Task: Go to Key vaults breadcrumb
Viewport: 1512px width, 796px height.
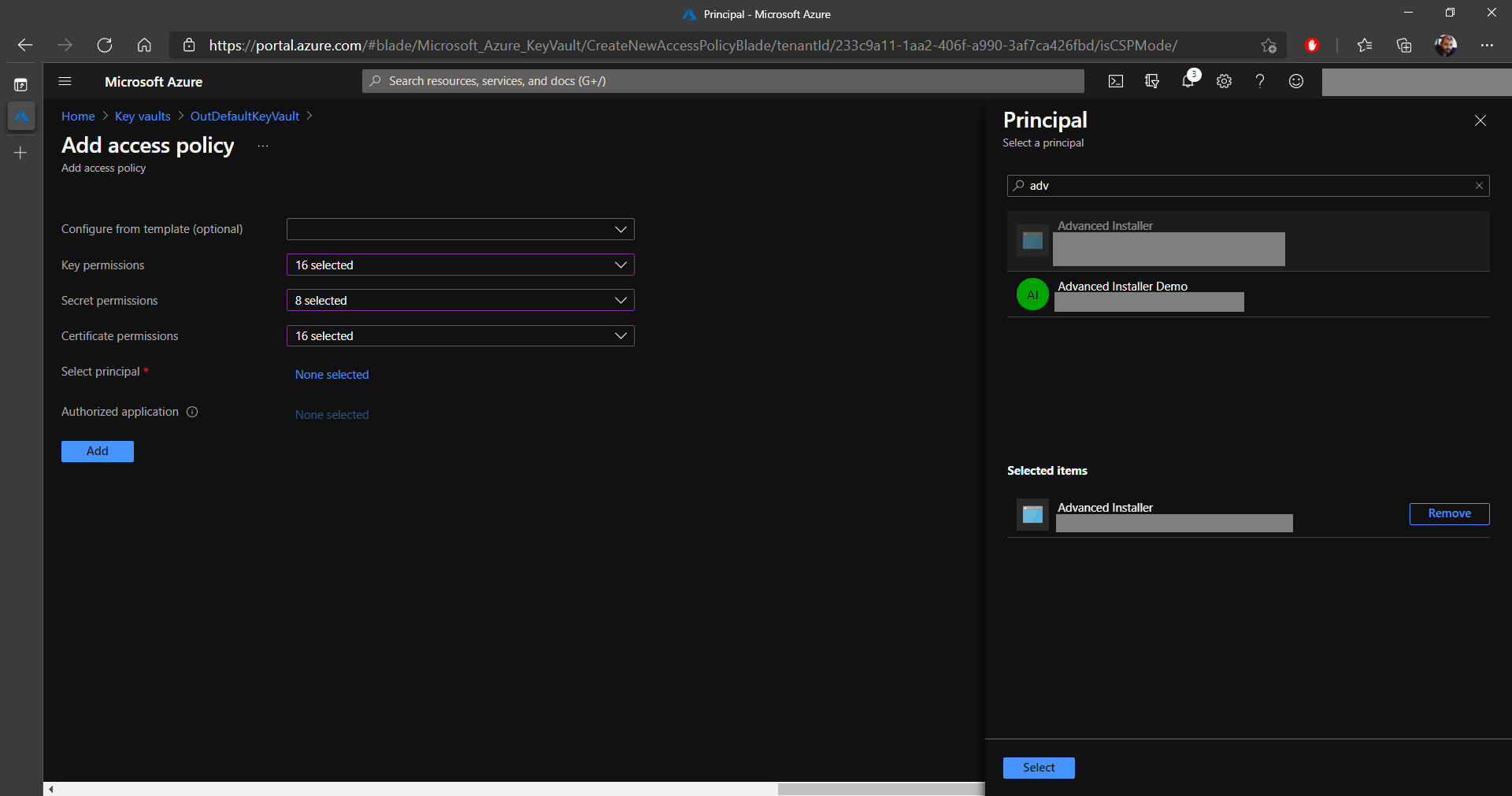Action: pyautogui.click(x=143, y=117)
